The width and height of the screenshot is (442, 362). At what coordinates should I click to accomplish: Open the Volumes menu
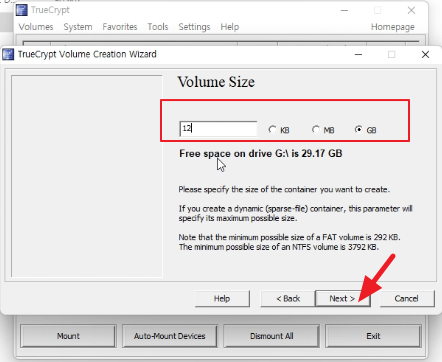(36, 27)
